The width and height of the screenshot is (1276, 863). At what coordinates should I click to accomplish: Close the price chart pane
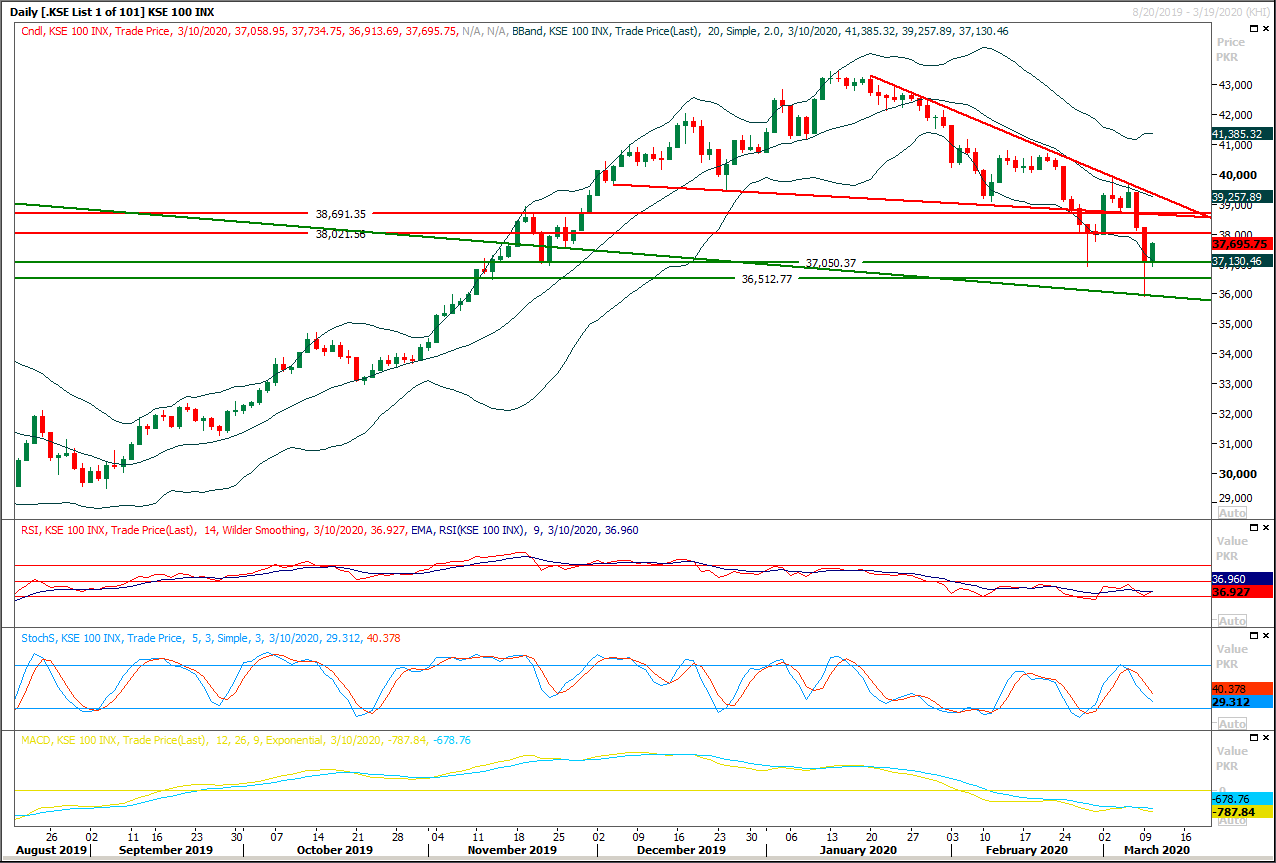point(1266,30)
